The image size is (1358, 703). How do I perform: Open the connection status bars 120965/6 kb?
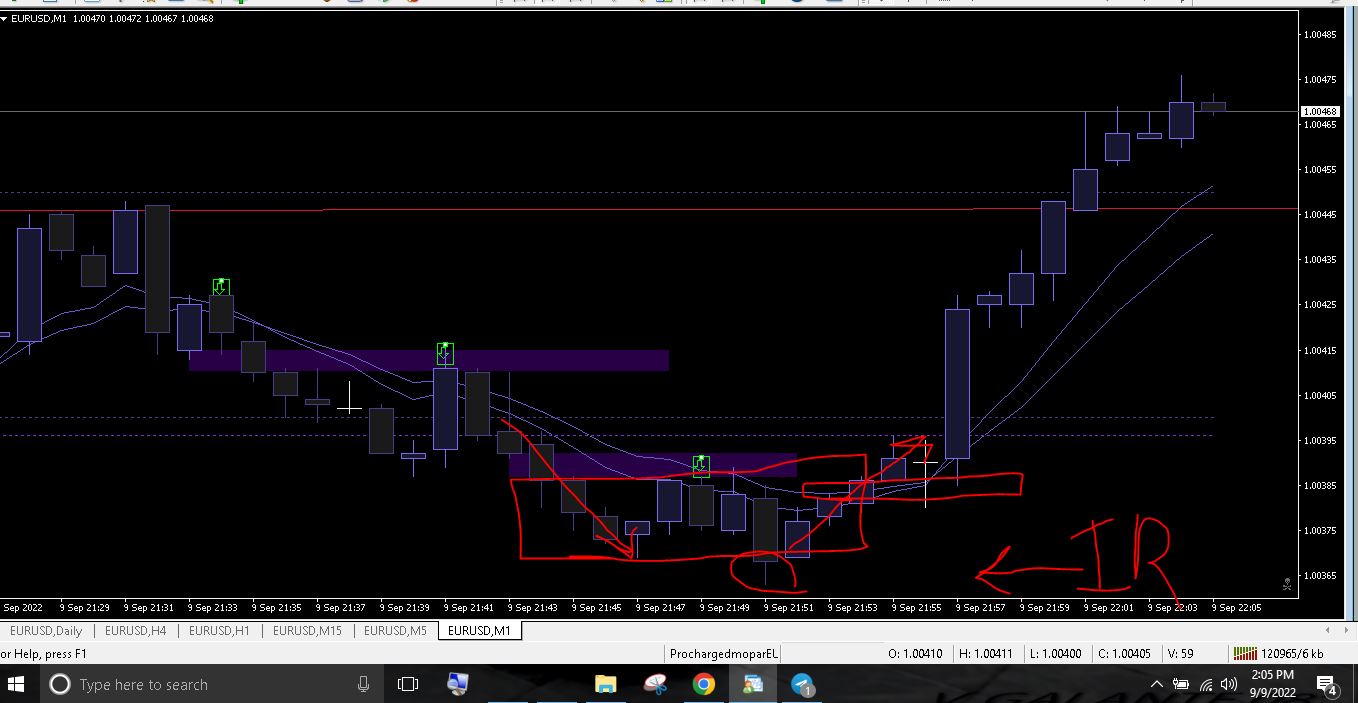pos(1278,654)
